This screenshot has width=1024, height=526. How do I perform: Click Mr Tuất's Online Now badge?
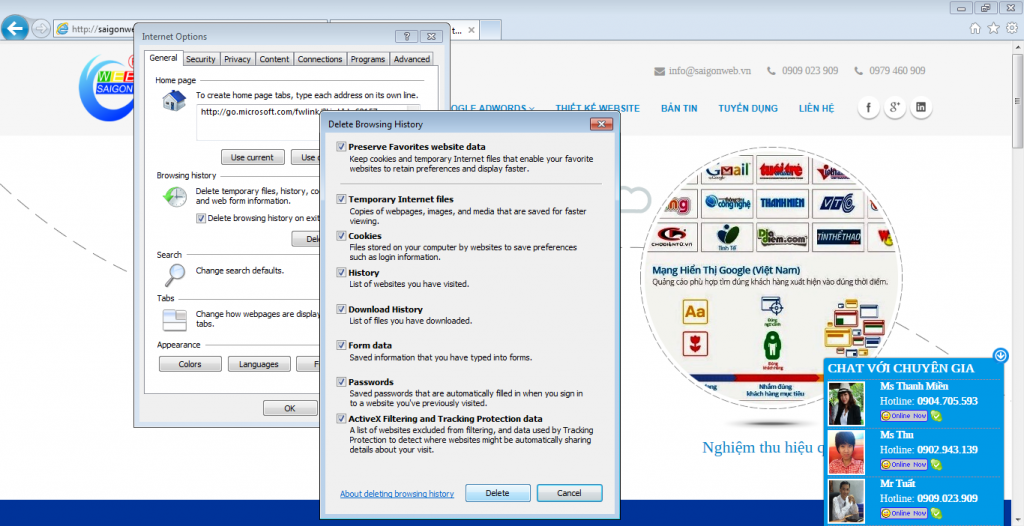(904, 514)
